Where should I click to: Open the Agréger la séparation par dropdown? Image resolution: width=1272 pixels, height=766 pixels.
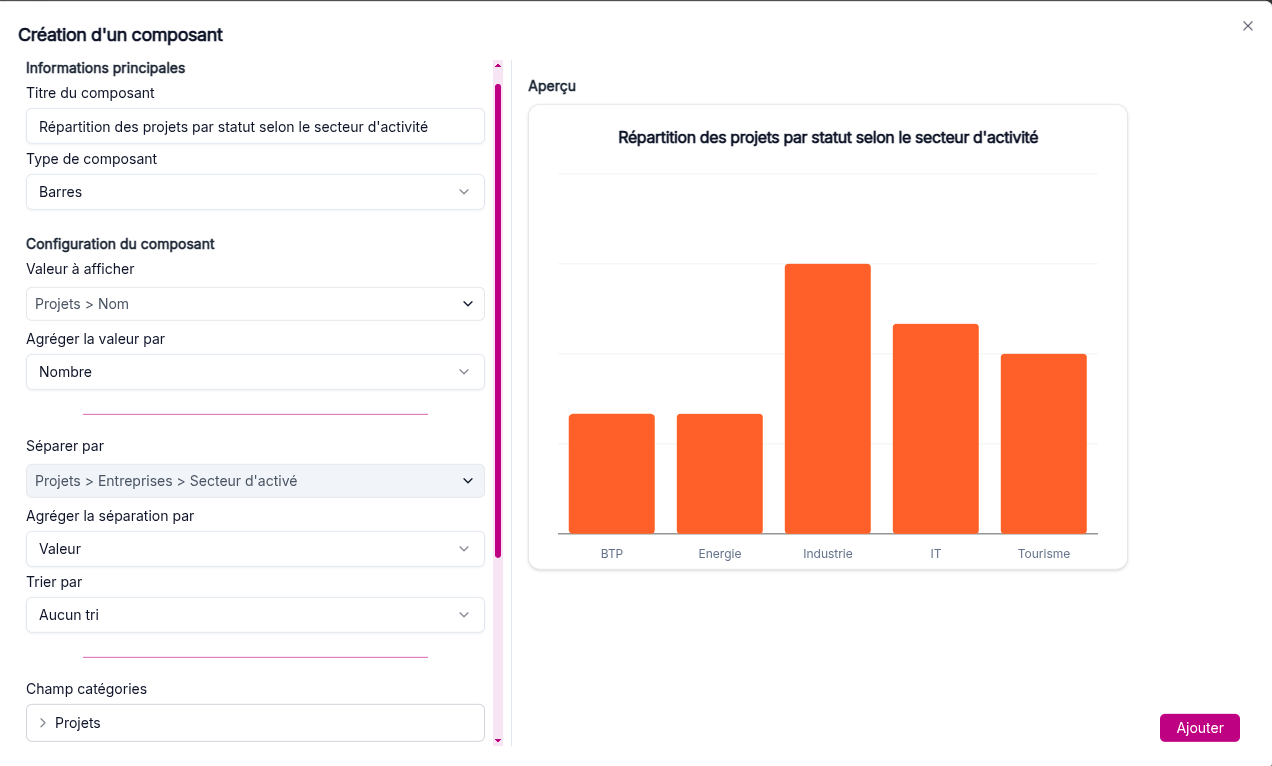[255, 549]
